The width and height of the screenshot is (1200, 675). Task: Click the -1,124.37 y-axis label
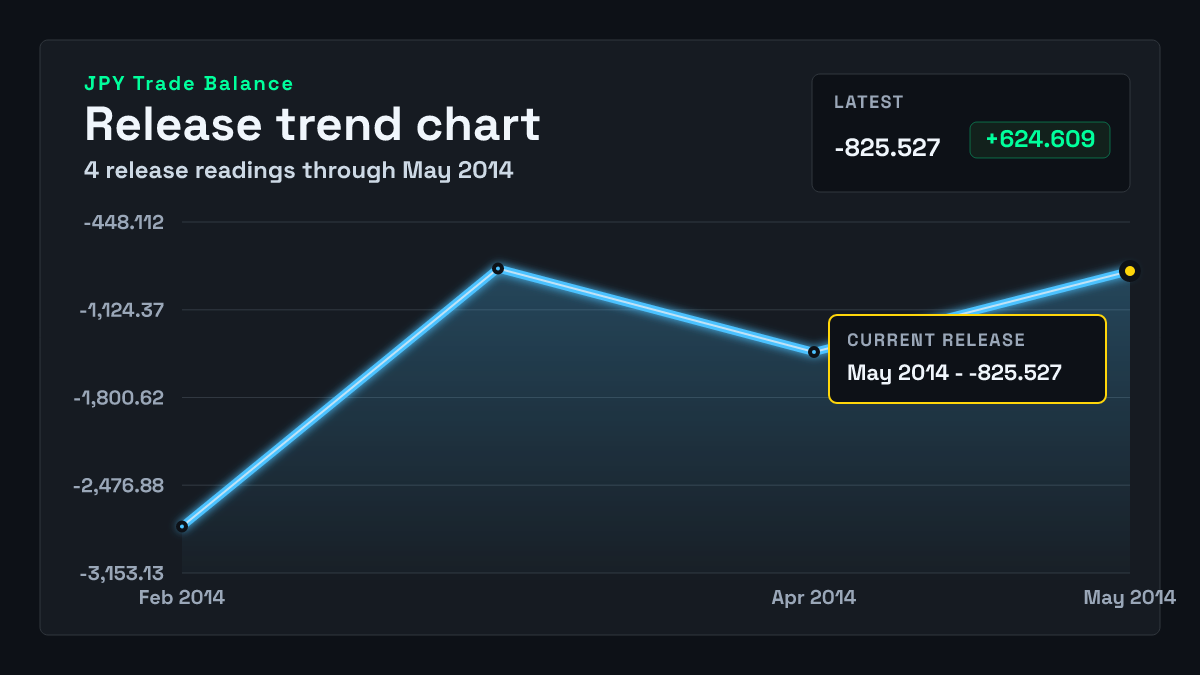(x=121, y=310)
